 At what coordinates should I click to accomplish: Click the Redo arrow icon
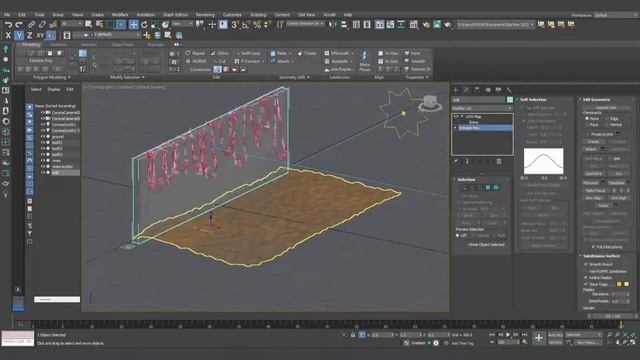tap(19, 25)
